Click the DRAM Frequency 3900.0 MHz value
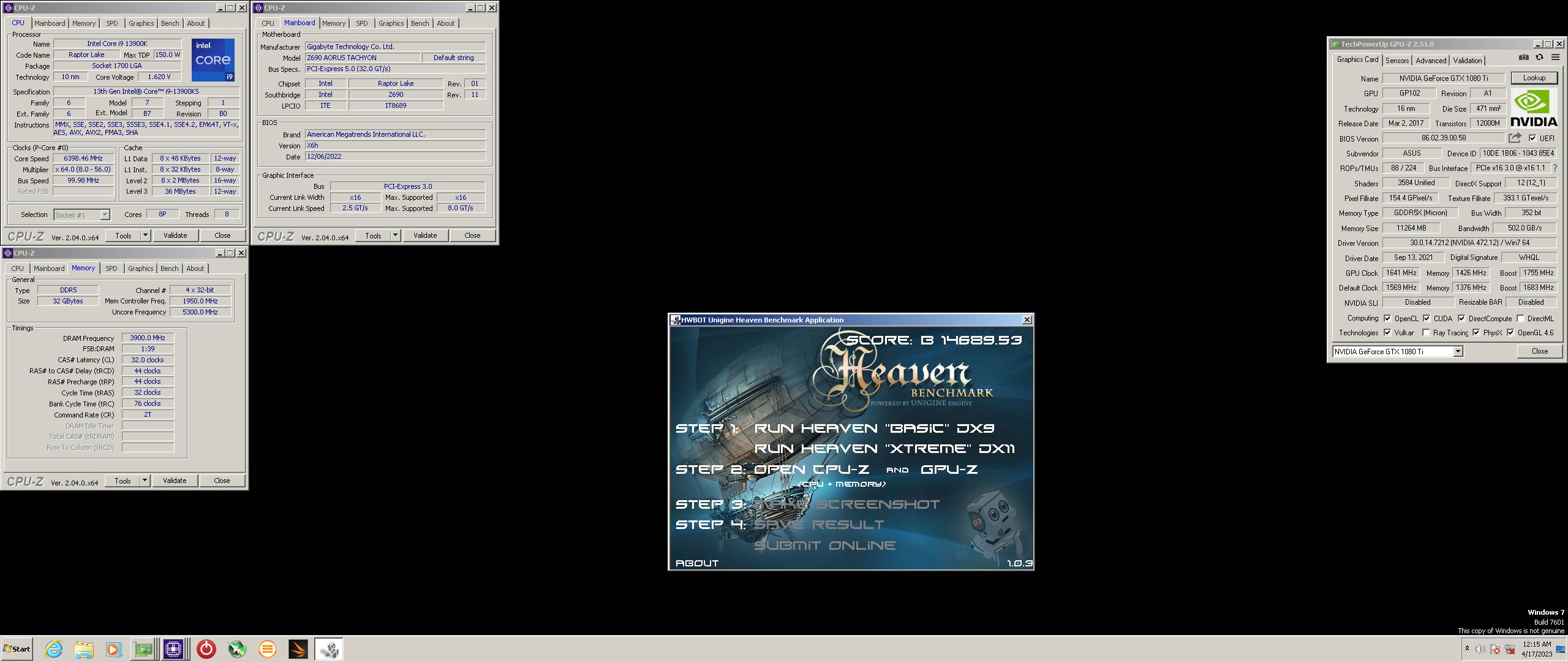Screen dimensions: 1568x662 coord(148,338)
